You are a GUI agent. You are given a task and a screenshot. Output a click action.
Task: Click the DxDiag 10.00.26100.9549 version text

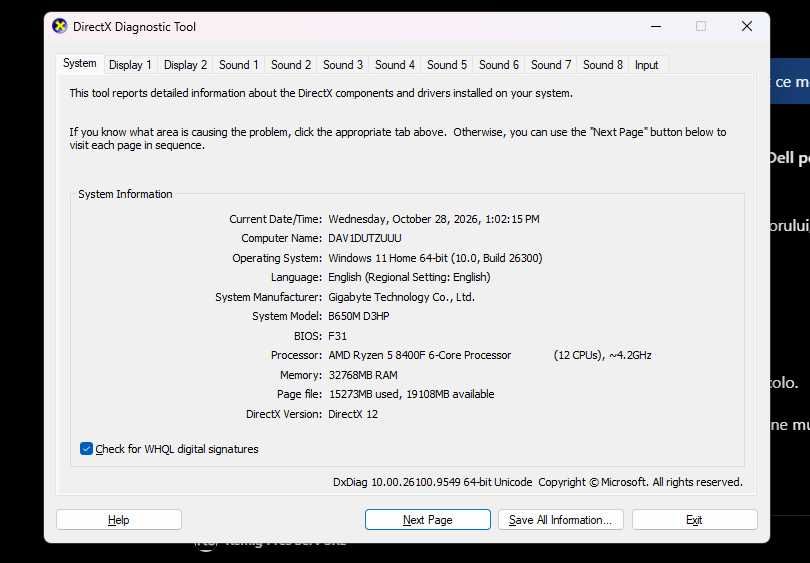click(432, 482)
